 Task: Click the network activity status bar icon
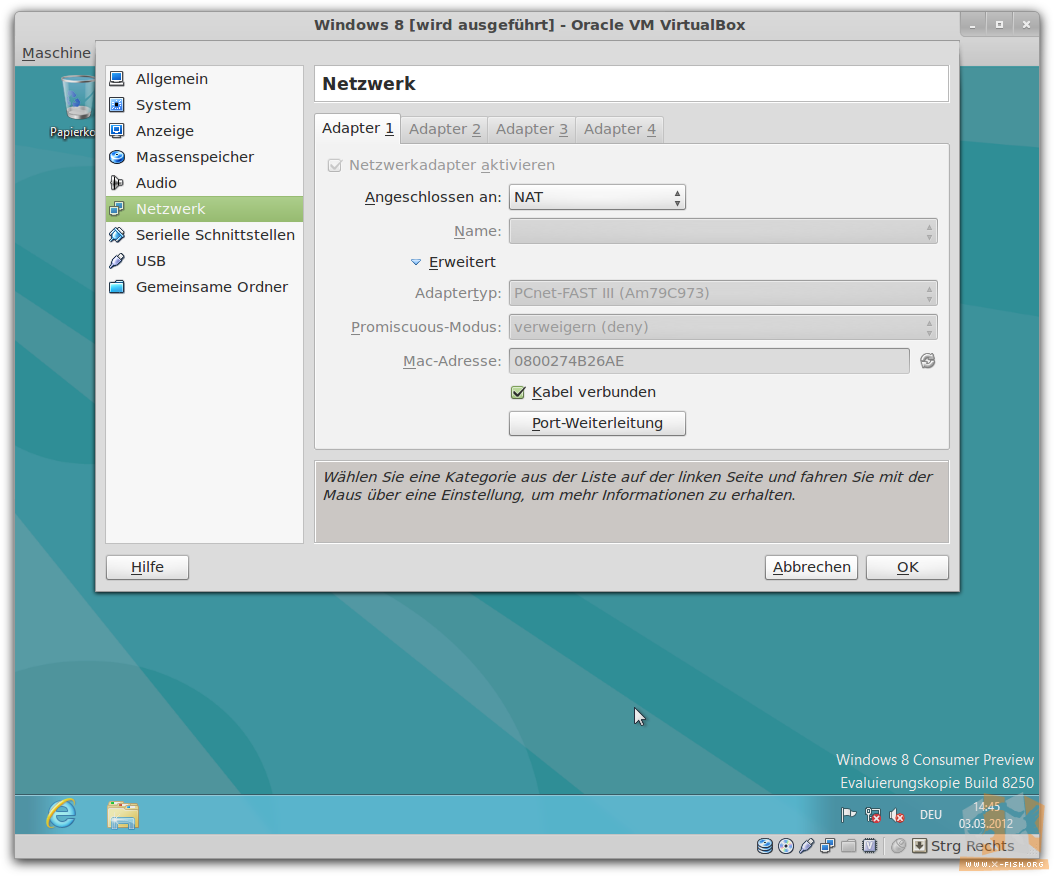tap(827, 846)
